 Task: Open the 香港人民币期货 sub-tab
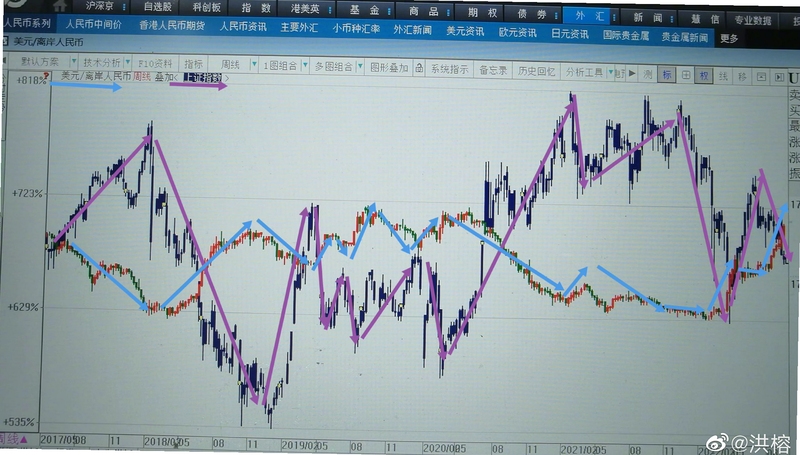click(172, 25)
